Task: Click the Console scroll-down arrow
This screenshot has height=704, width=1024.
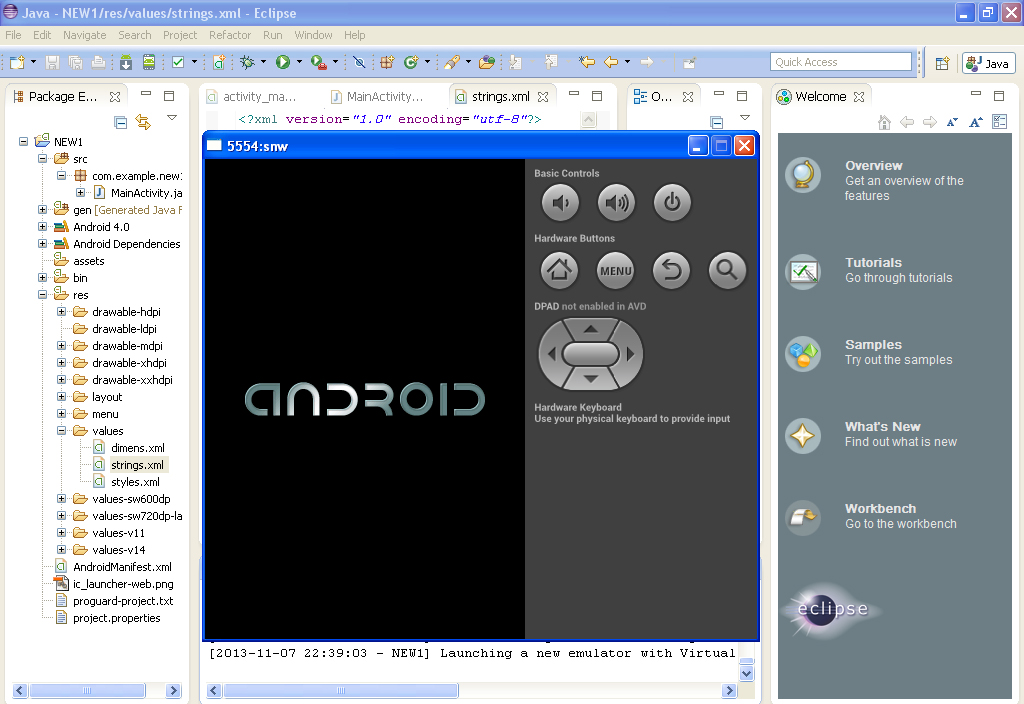Action: (746, 673)
